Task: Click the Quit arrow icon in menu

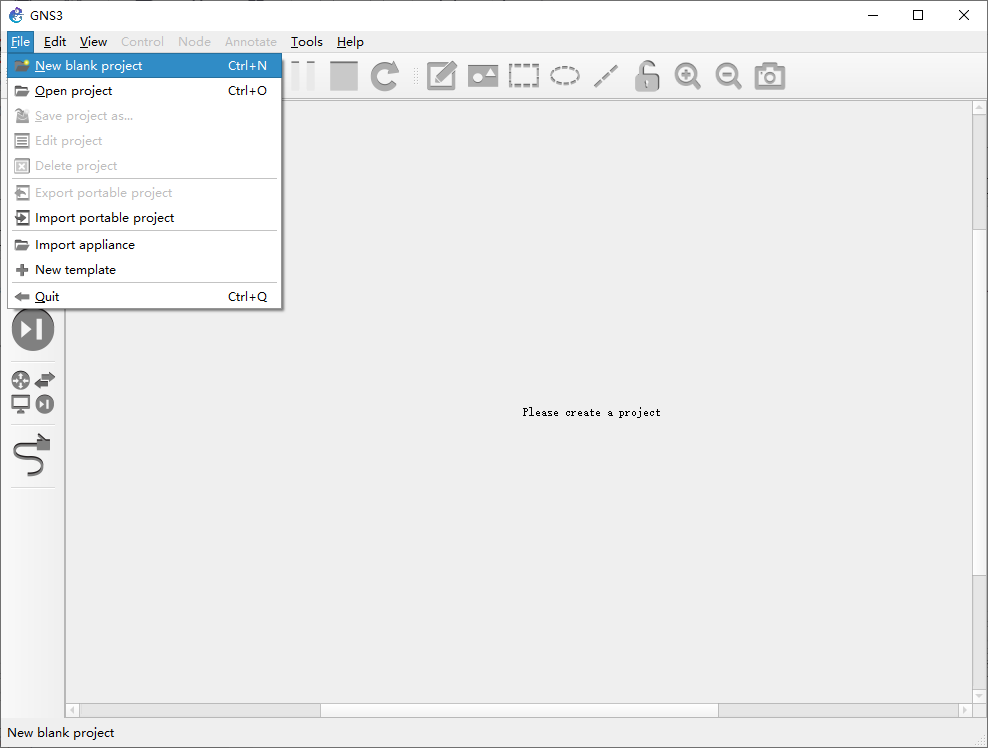Action: click(x=22, y=297)
